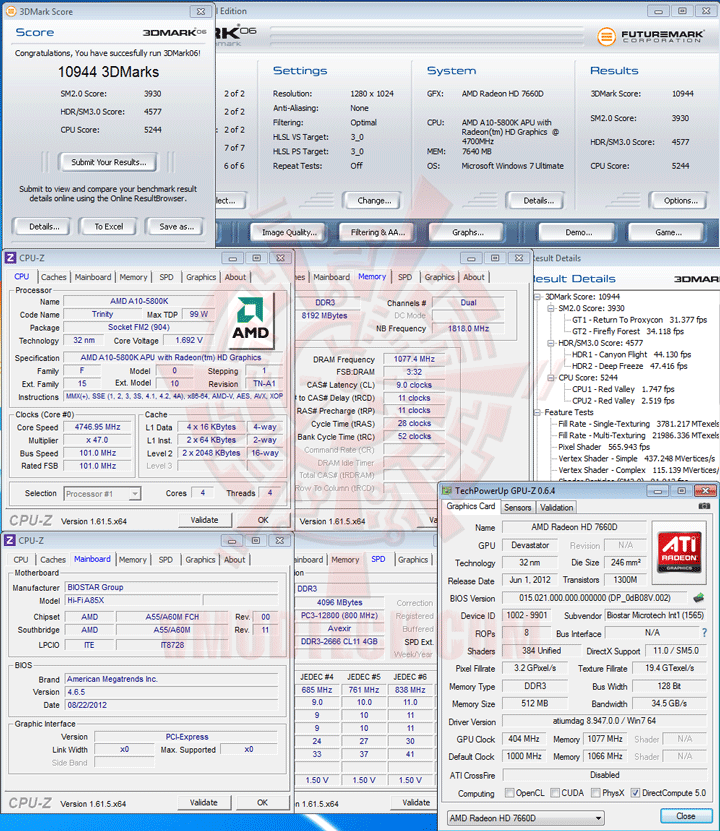Screen dimensions: 720x831
Task: Click the Change... settings button
Action: click(374, 200)
